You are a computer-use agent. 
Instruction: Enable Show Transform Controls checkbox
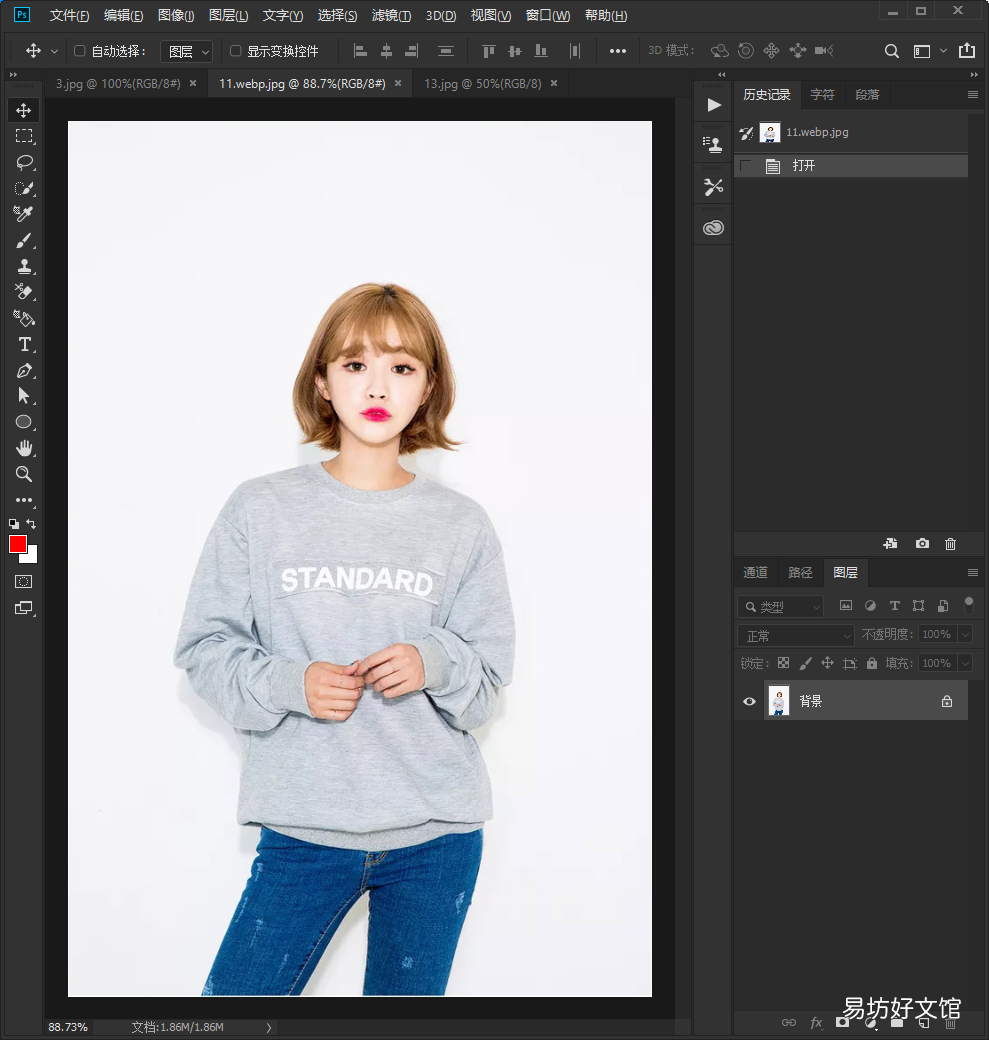235,51
